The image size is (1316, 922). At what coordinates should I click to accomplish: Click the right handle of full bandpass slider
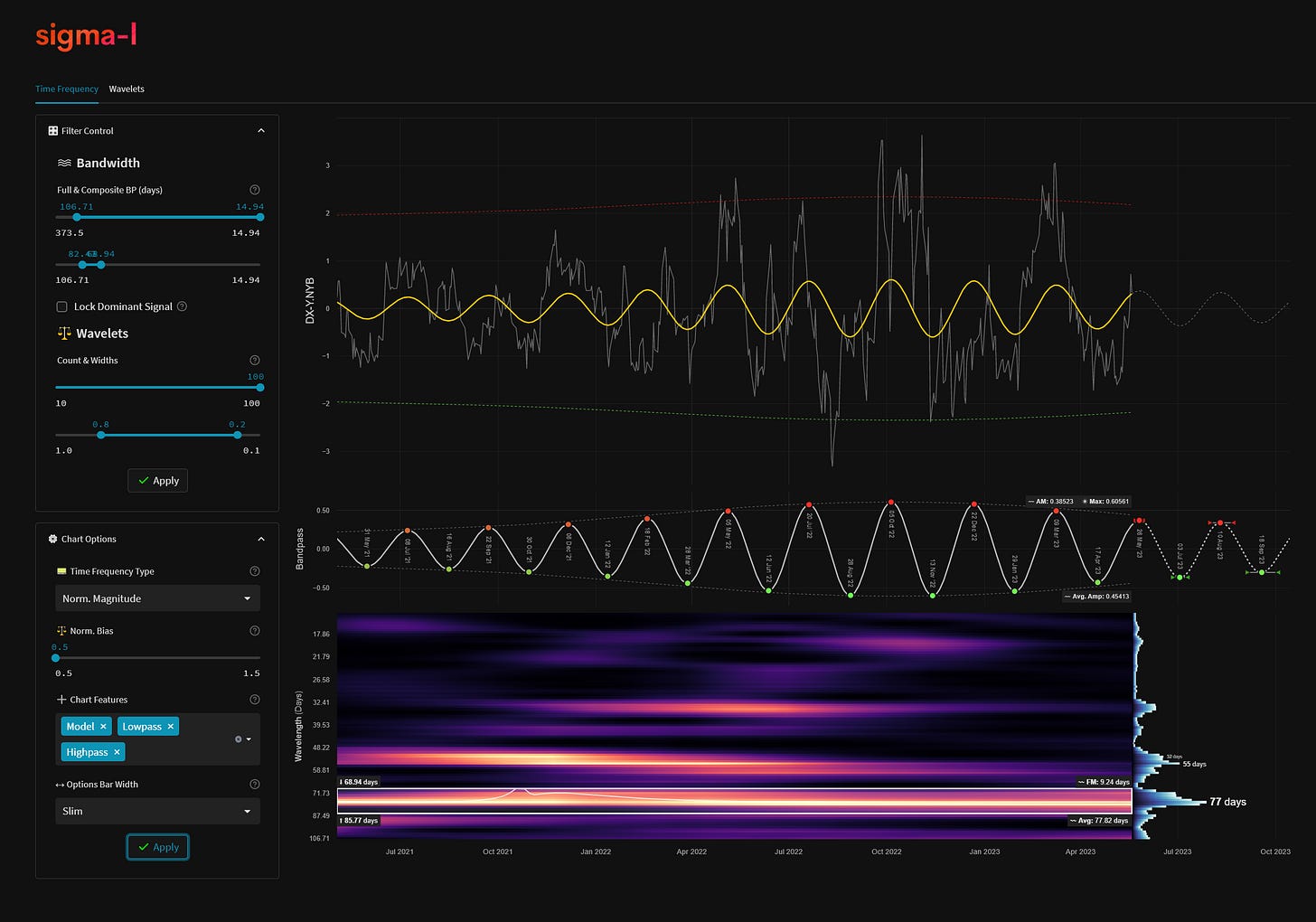click(x=260, y=217)
